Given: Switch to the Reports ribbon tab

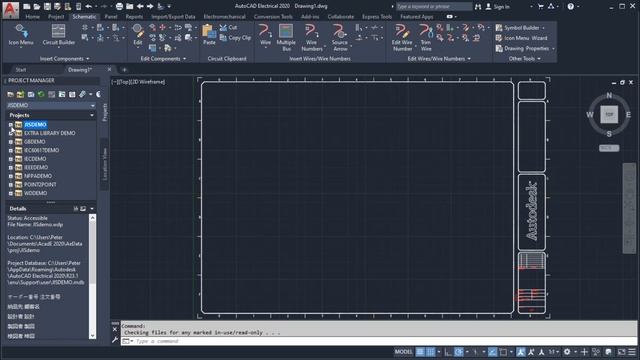Looking at the screenshot, I should click(x=134, y=17).
